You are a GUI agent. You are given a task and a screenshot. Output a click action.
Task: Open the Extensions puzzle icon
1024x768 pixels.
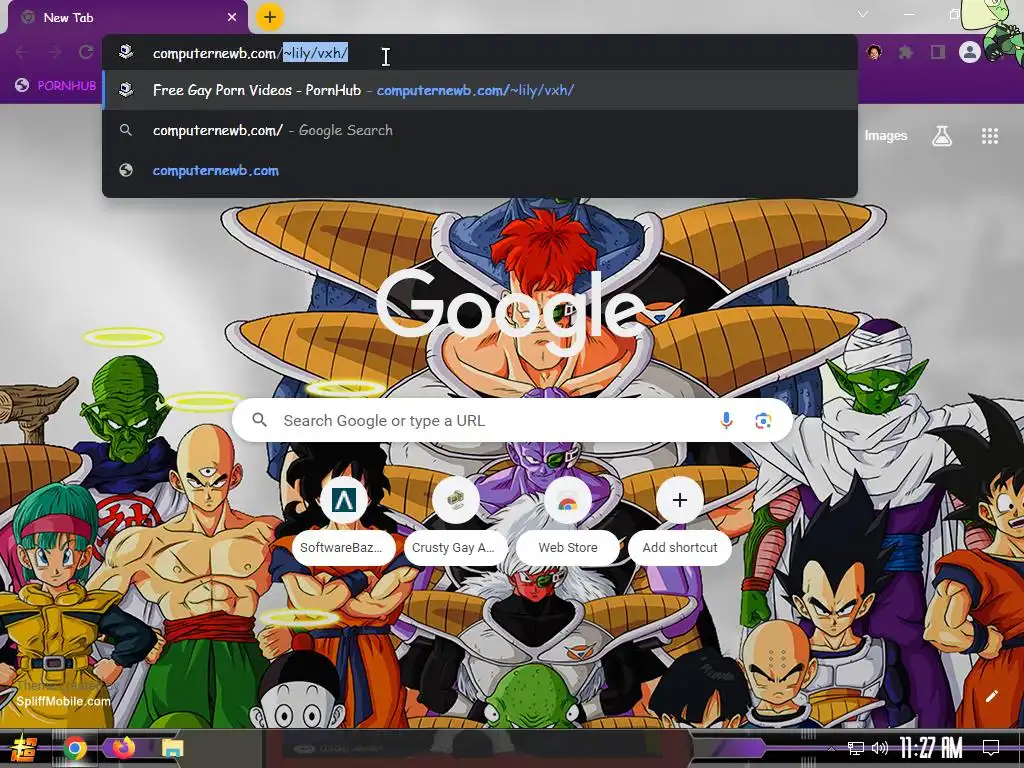(x=905, y=52)
